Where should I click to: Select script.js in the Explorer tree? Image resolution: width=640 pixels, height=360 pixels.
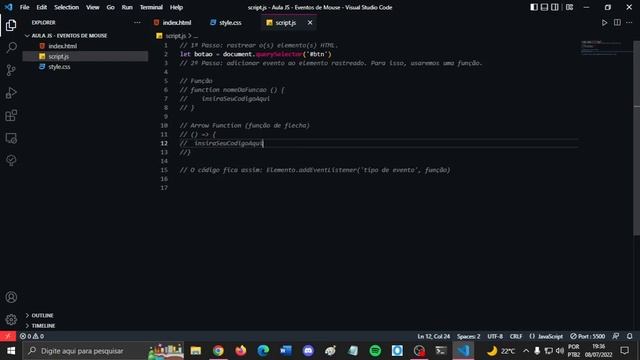coord(85,56)
